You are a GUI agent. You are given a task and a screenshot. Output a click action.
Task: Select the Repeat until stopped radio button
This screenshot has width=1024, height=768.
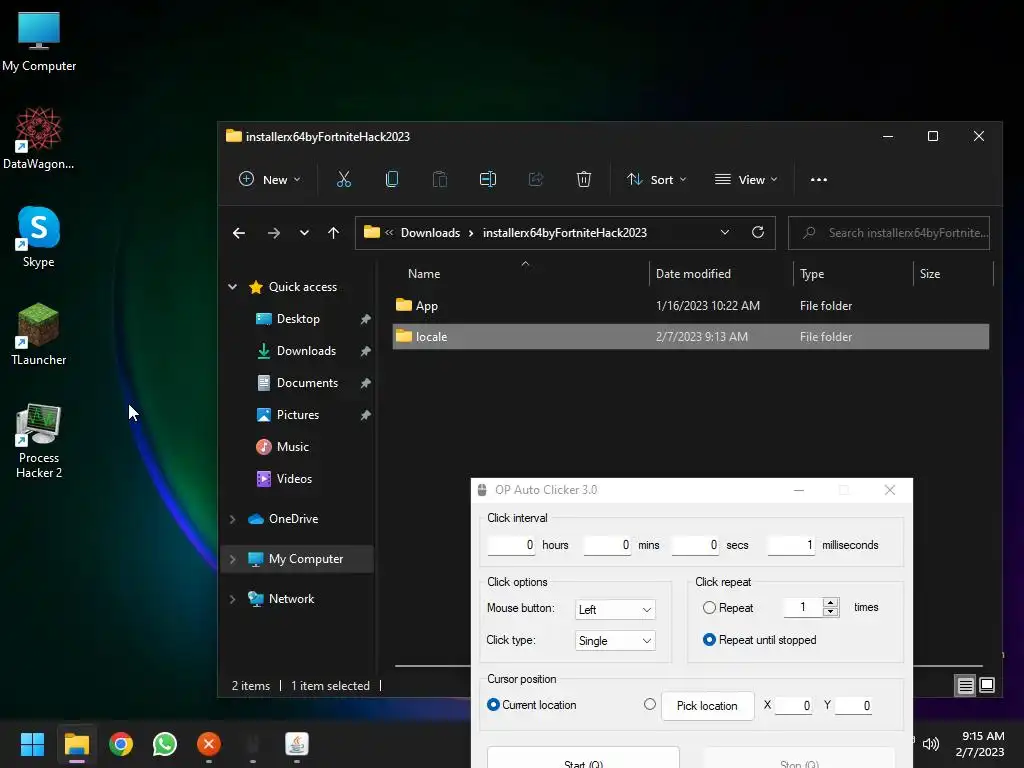tap(709, 640)
